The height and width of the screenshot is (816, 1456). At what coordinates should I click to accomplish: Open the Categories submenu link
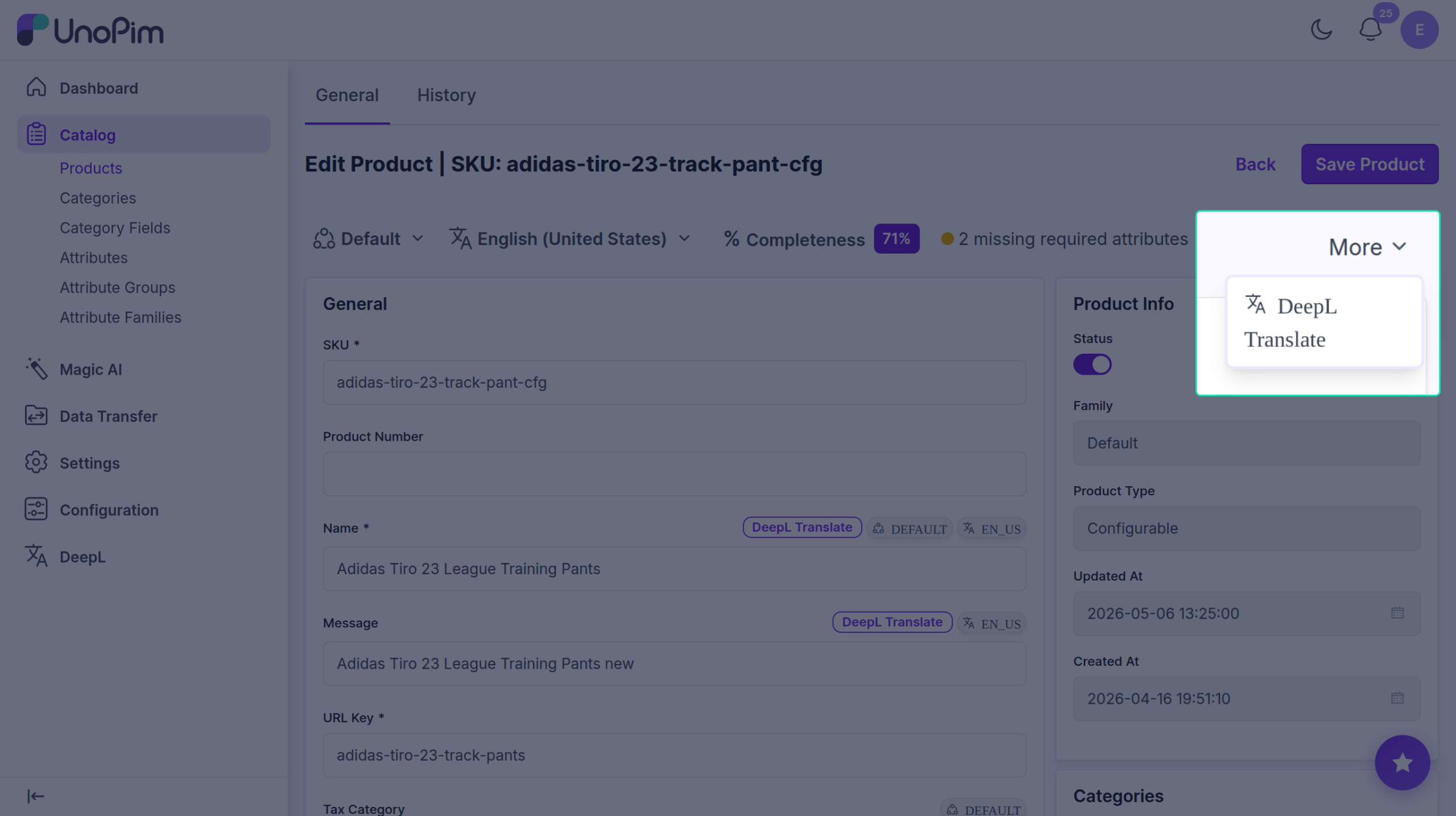98,198
